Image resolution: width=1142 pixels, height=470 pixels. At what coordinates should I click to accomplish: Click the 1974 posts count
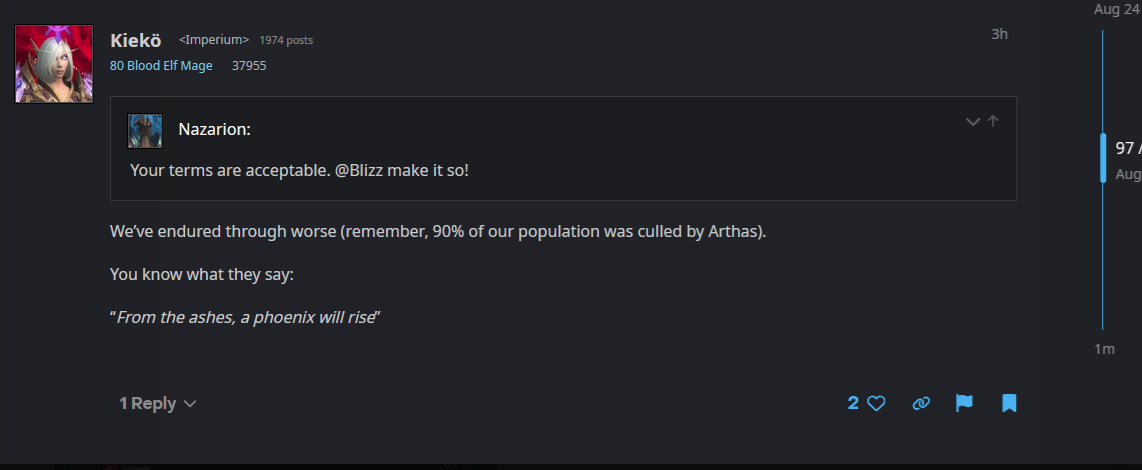(x=286, y=40)
